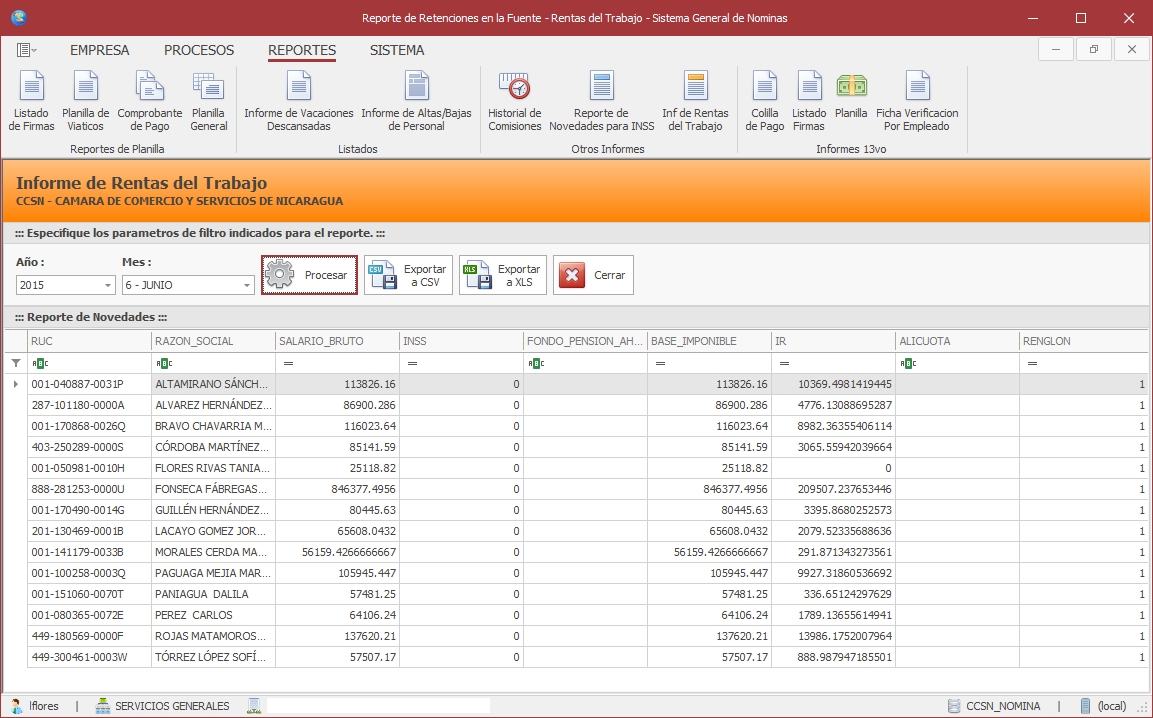Click the globe application icon in title bar
The height and width of the screenshot is (718, 1153).
coord(19,18)
